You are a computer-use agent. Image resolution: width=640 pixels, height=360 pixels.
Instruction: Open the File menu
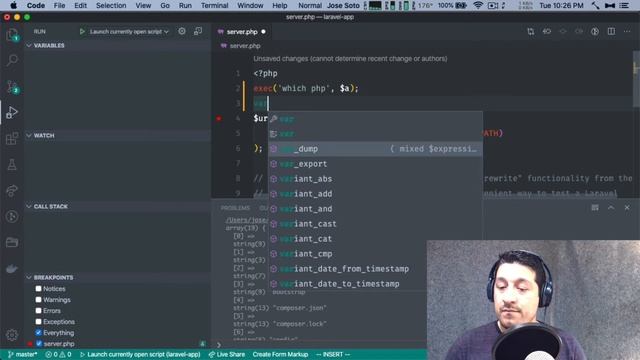click(x=59, y=5)
